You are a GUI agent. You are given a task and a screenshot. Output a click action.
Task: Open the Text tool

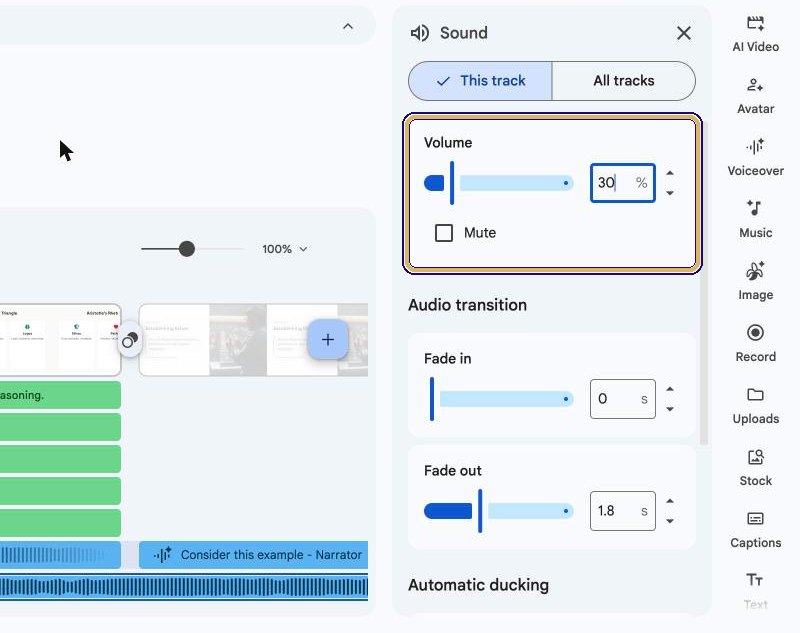pos(755,592)
